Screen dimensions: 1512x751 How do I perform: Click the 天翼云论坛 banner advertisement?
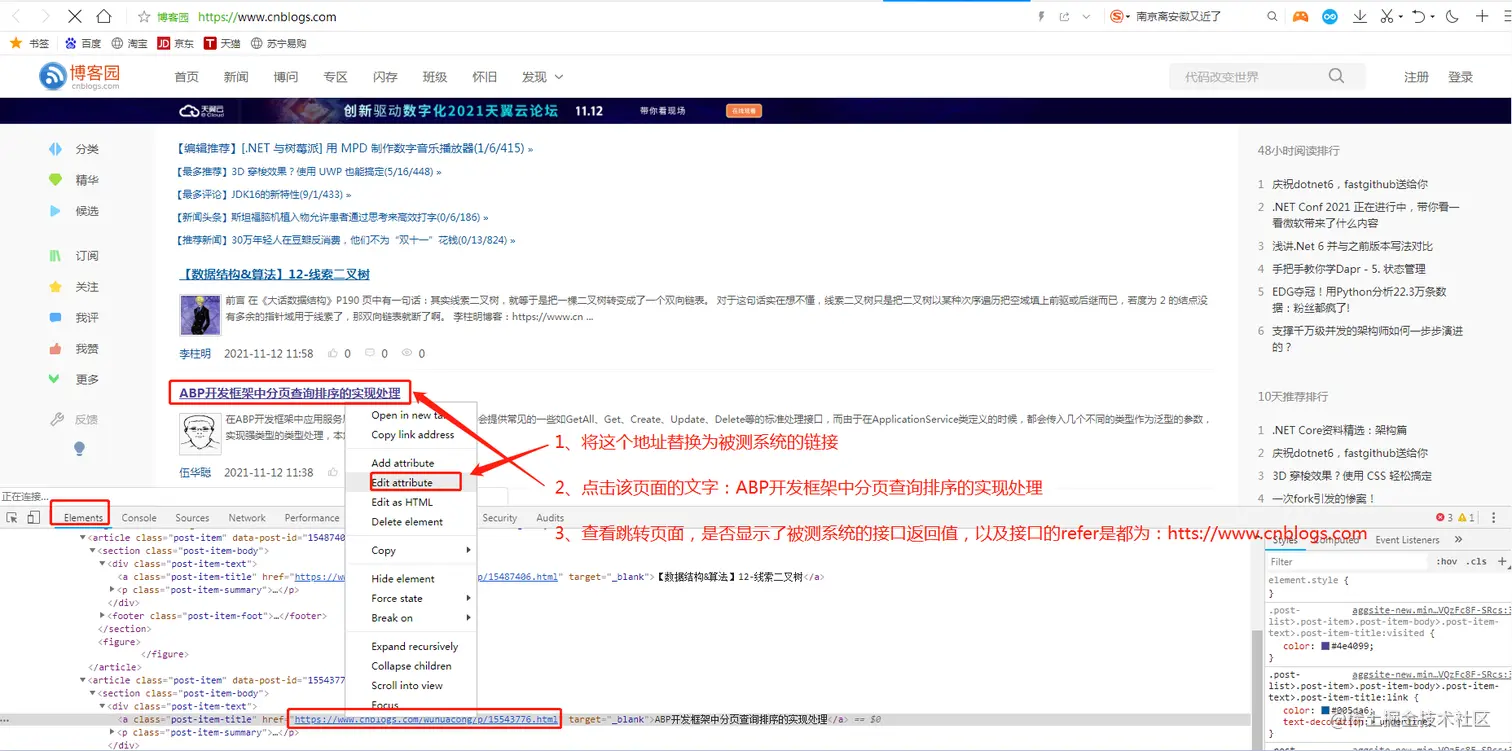[x=756, y=111]
